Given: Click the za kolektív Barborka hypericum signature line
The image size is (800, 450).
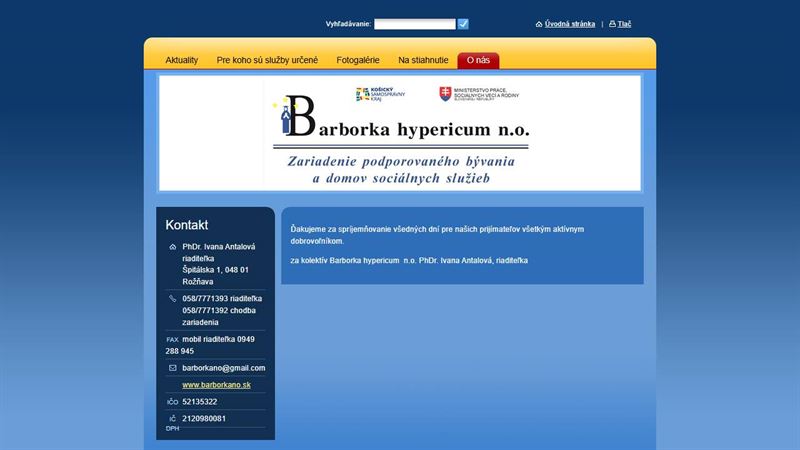Looking at the screenshot, I should (x=409, y=260).
